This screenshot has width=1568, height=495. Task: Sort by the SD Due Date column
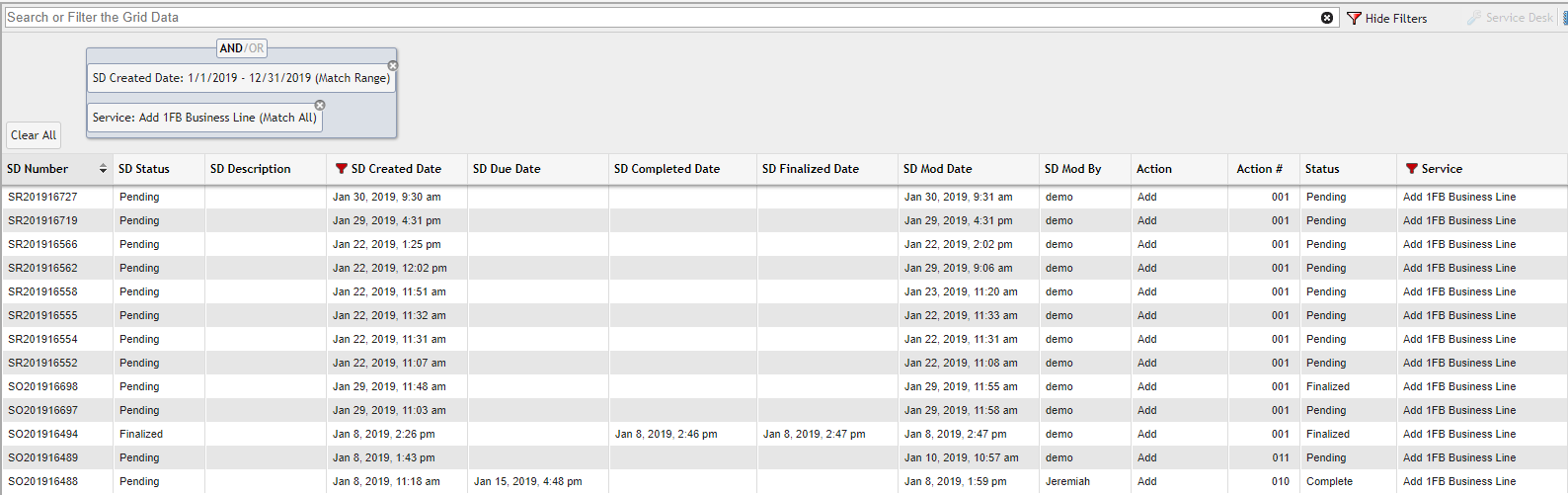pos(507,169)
